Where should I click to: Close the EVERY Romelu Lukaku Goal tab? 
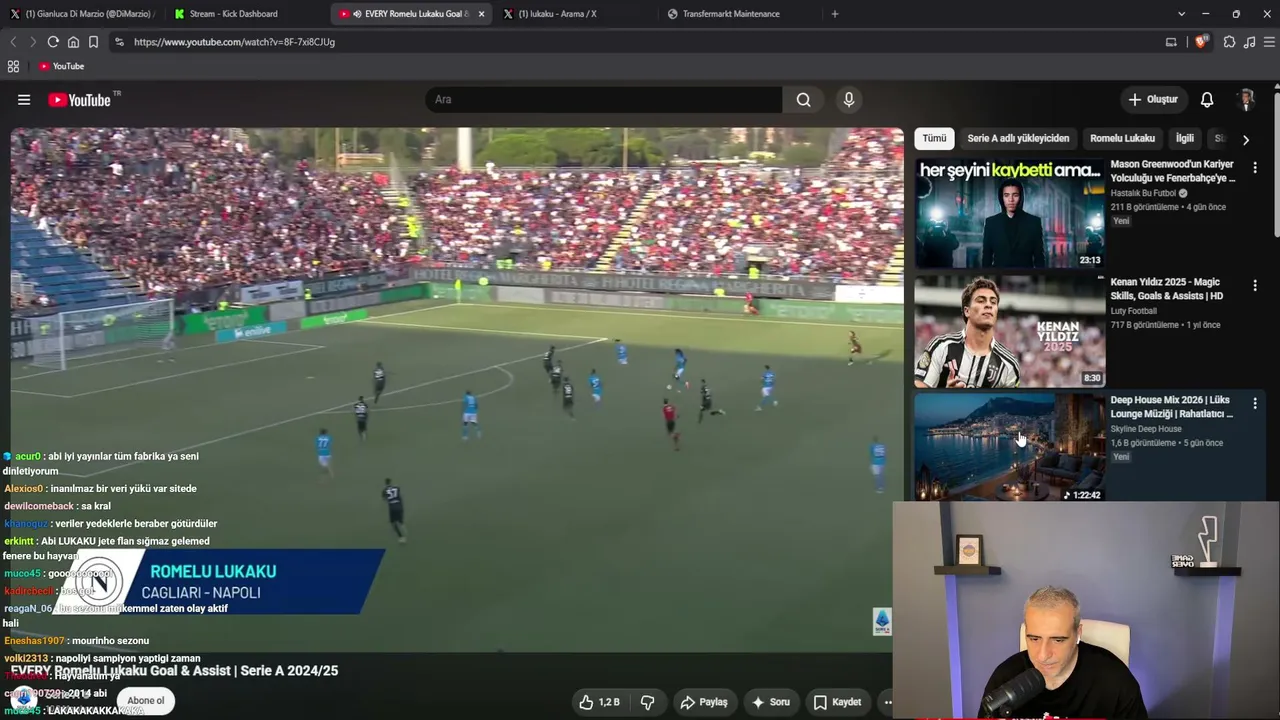coord(481,14)
